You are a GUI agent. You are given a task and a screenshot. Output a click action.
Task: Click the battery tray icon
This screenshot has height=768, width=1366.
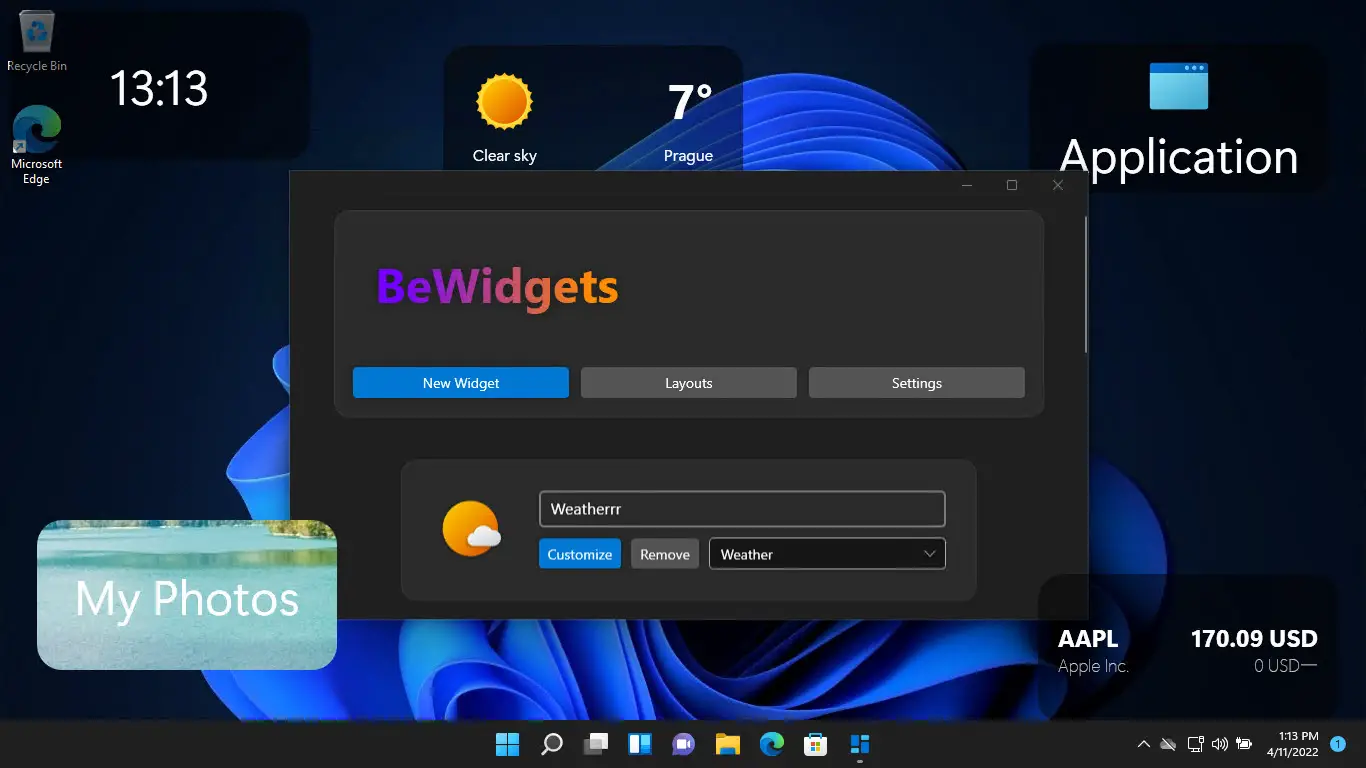pos(1244,744)
